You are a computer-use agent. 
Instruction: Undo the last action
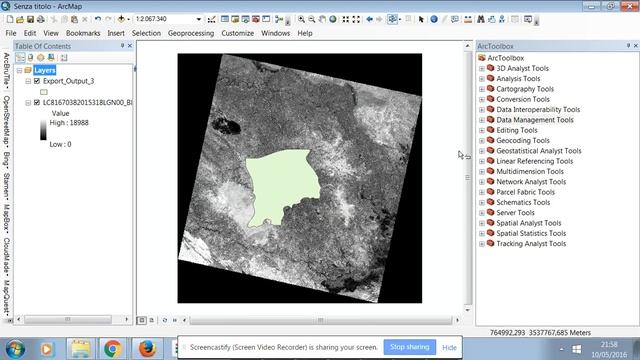tap(98, 19)
